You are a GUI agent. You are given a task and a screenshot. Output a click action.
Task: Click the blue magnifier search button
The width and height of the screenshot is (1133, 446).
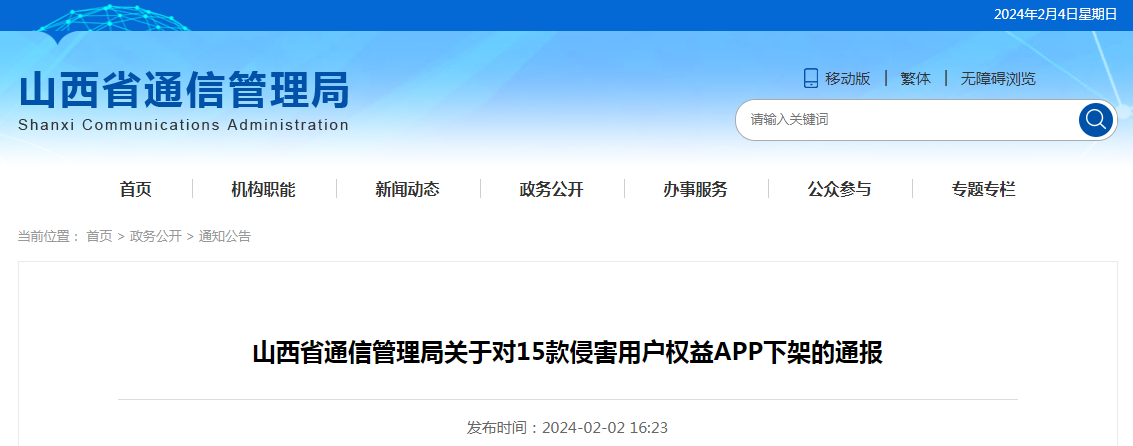tap(1096, 119)
